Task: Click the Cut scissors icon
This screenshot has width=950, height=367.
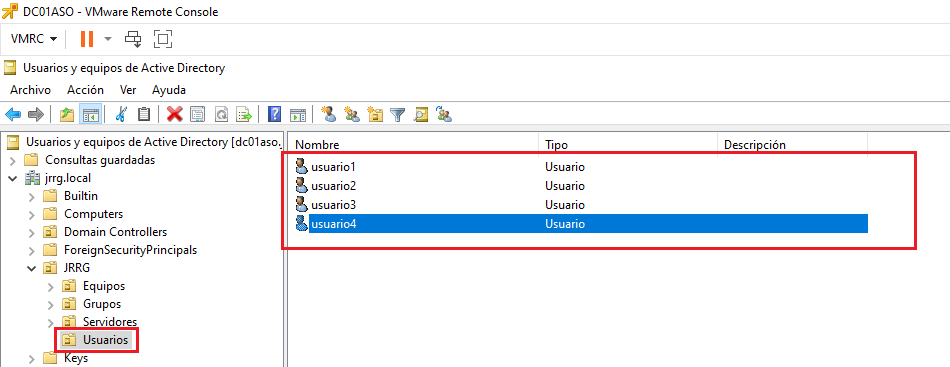Action: click(x=121, y=114)
